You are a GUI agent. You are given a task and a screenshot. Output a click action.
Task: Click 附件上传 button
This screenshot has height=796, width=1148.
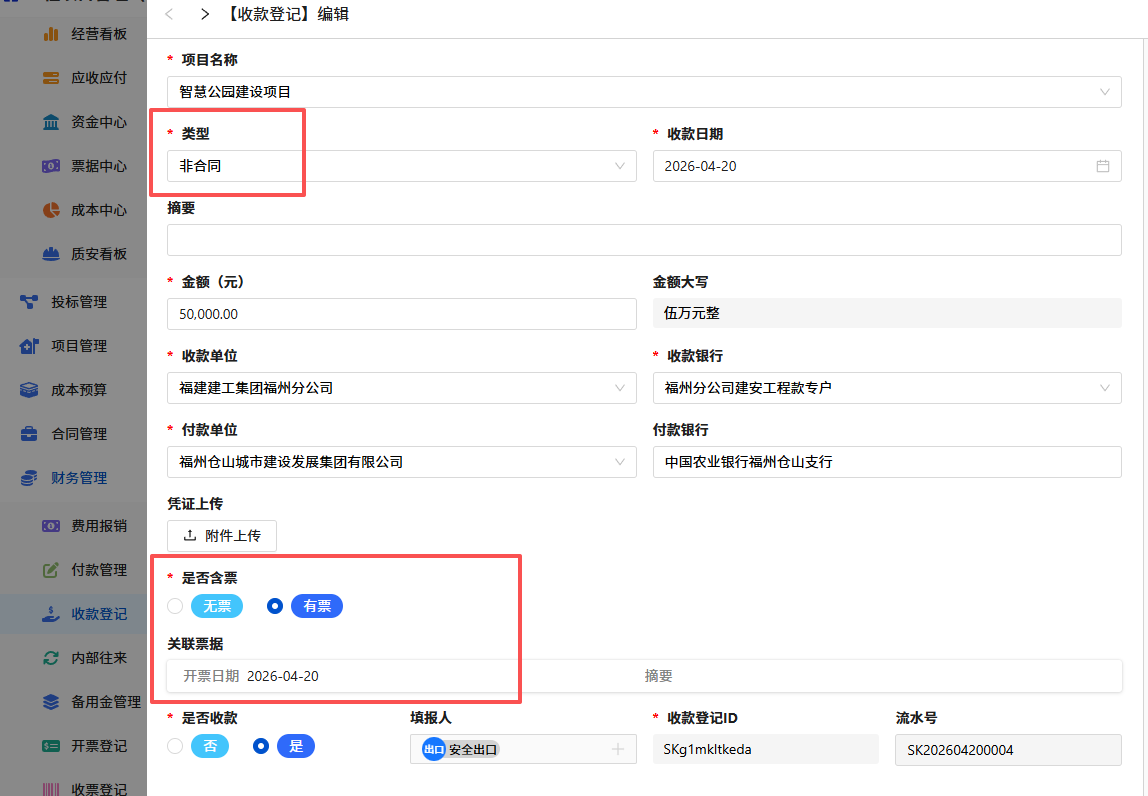coord(222,535)
